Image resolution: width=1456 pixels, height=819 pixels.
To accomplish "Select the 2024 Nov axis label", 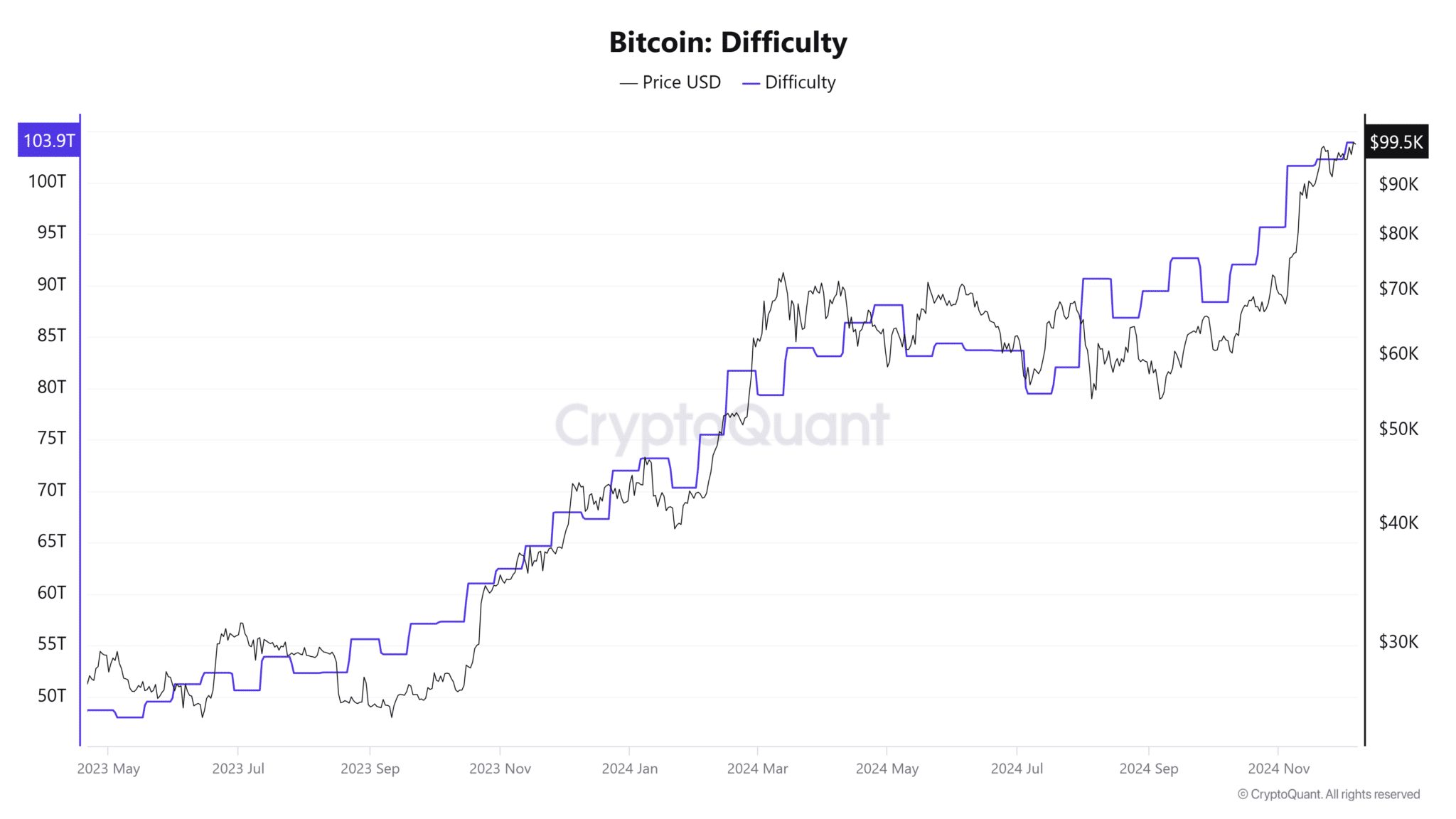I will pos(1278,769).
